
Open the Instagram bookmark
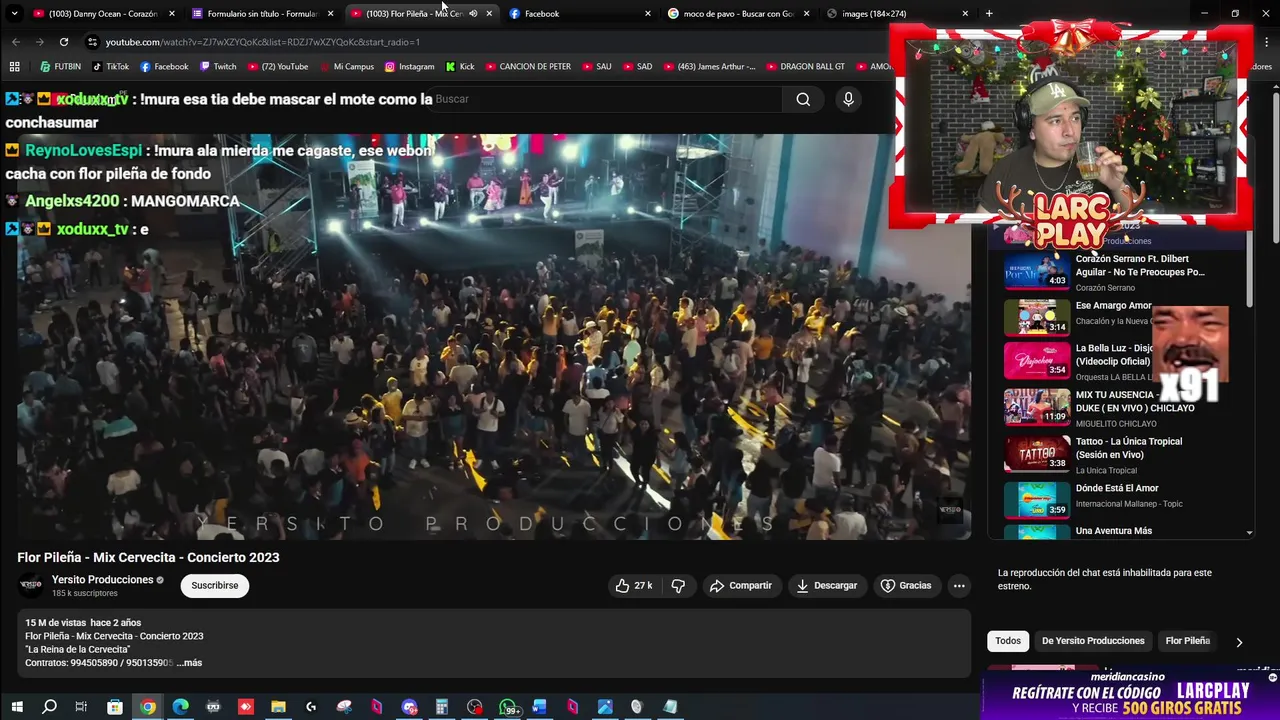[409, 66]
